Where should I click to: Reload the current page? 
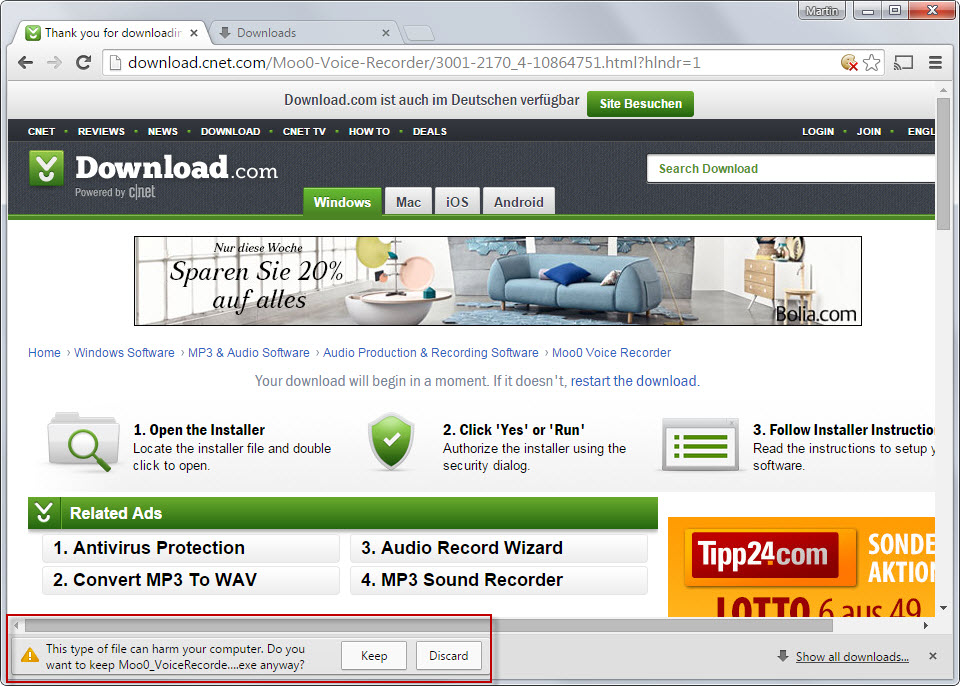(x=83, y=62)
